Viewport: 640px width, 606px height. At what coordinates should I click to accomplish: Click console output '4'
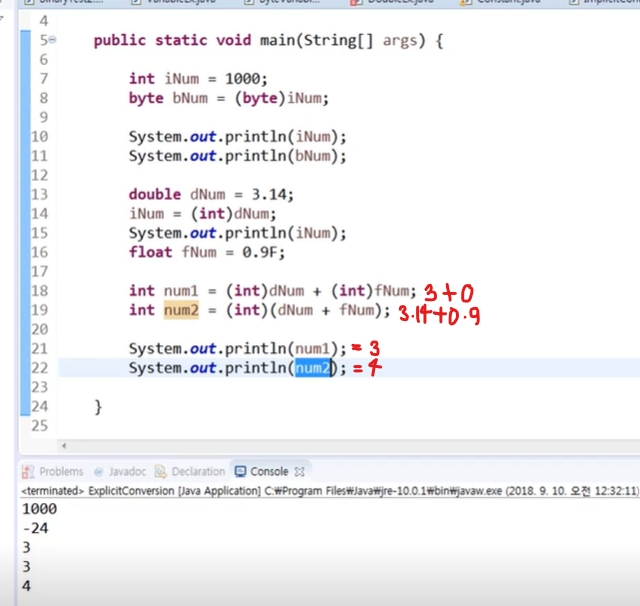click(x=27, y=586)
